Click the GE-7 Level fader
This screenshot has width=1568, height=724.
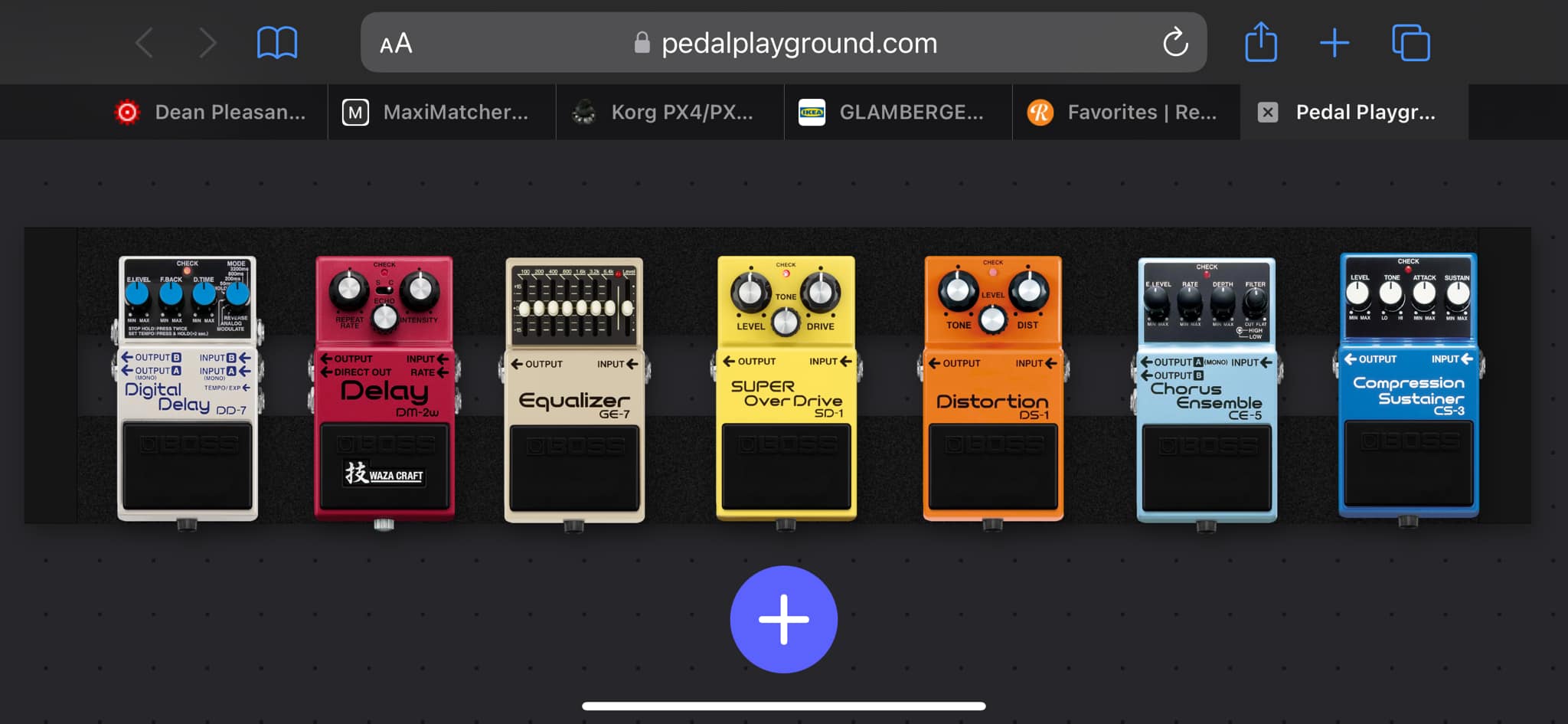[627, 308]
